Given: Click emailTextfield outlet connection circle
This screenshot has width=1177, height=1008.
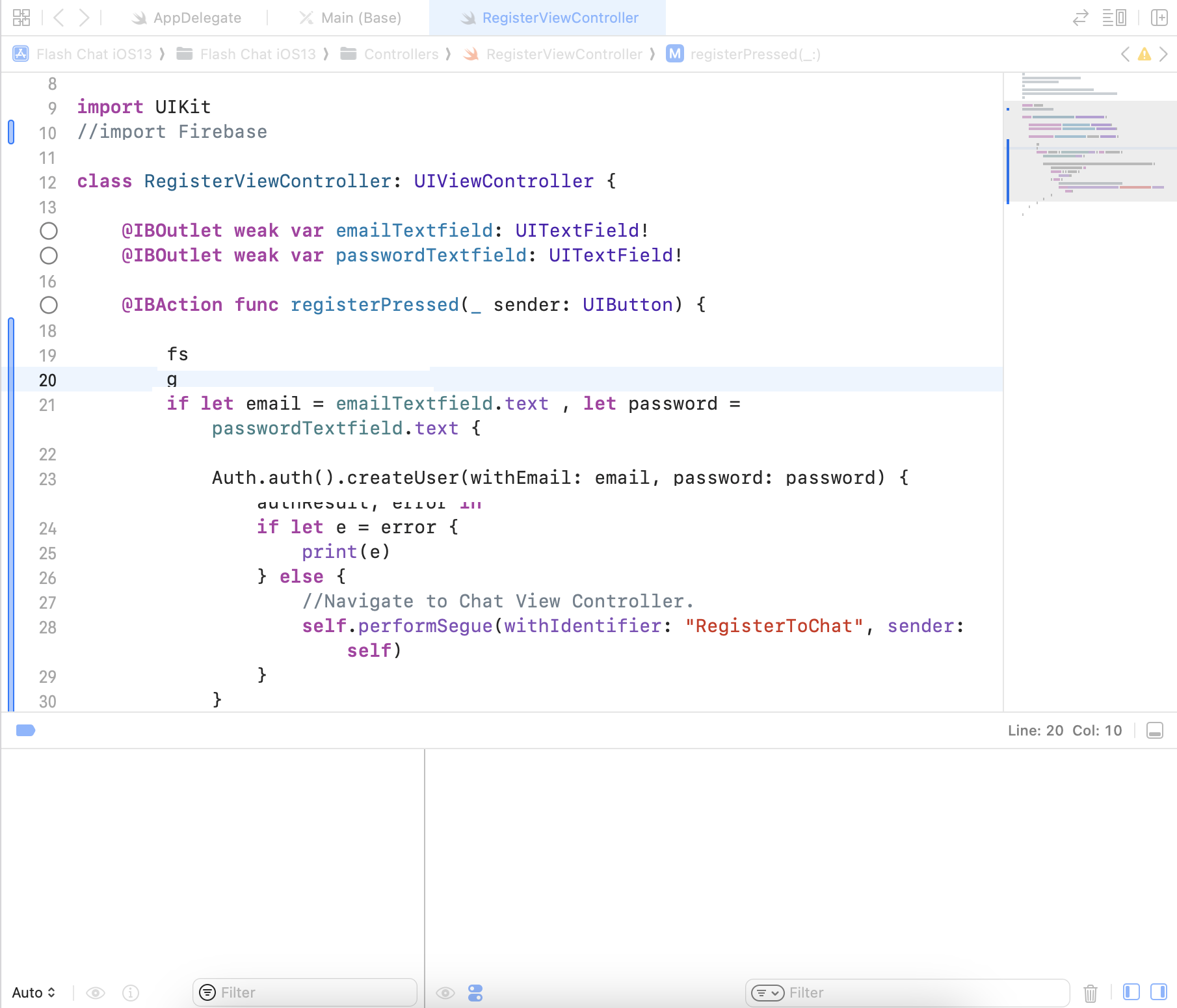Looking at the screenshot, I should point(49,231).
